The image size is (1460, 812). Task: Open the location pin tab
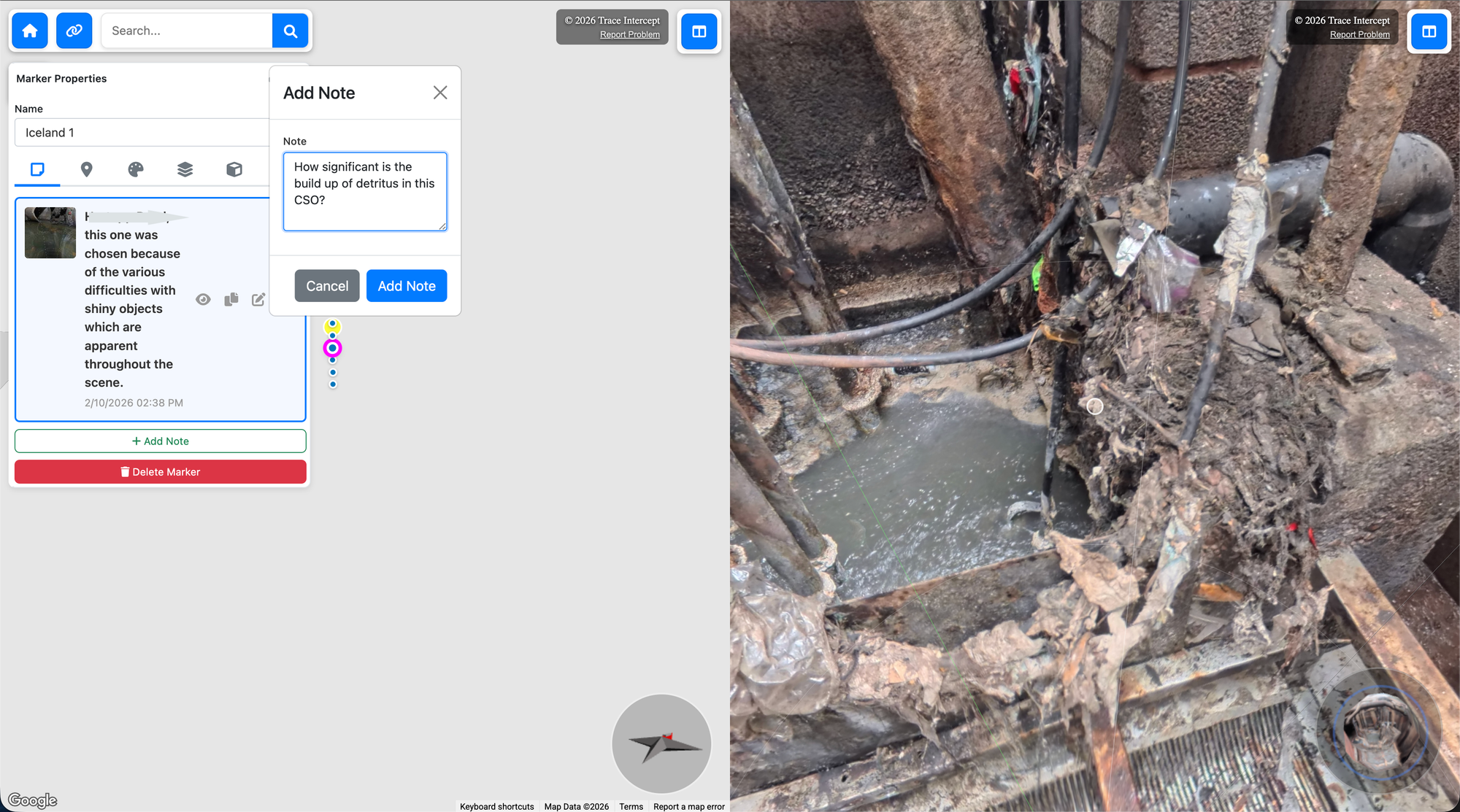click(x=86, y=169)
